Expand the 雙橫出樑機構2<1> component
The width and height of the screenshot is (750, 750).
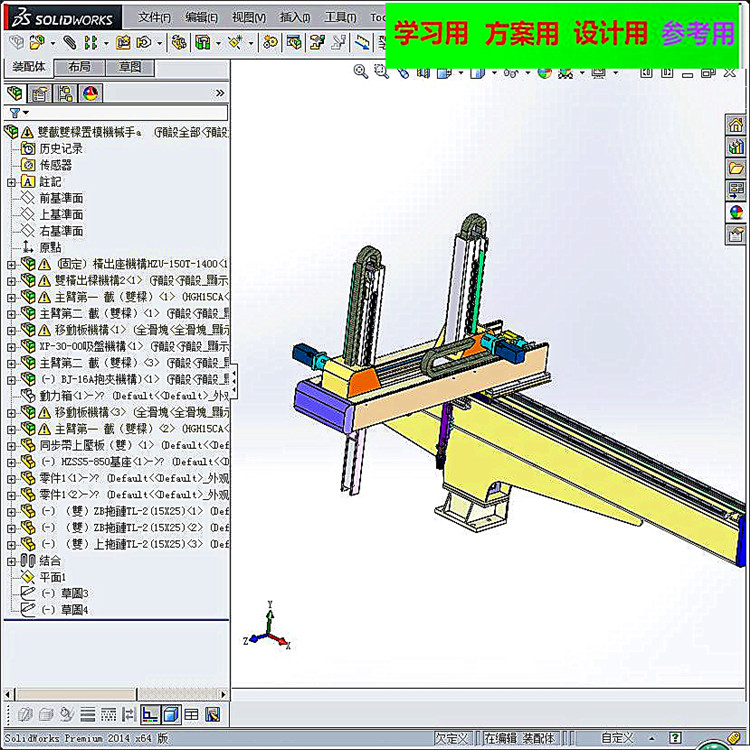pos(11,281)
